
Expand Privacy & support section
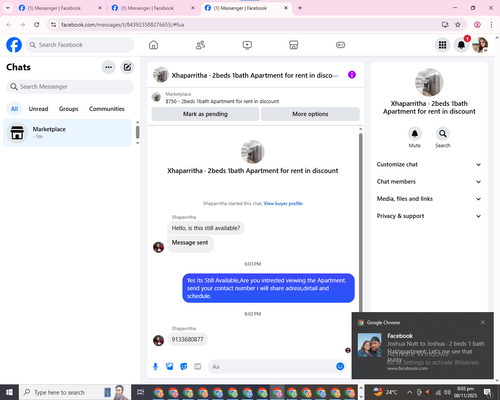point(429,216)
